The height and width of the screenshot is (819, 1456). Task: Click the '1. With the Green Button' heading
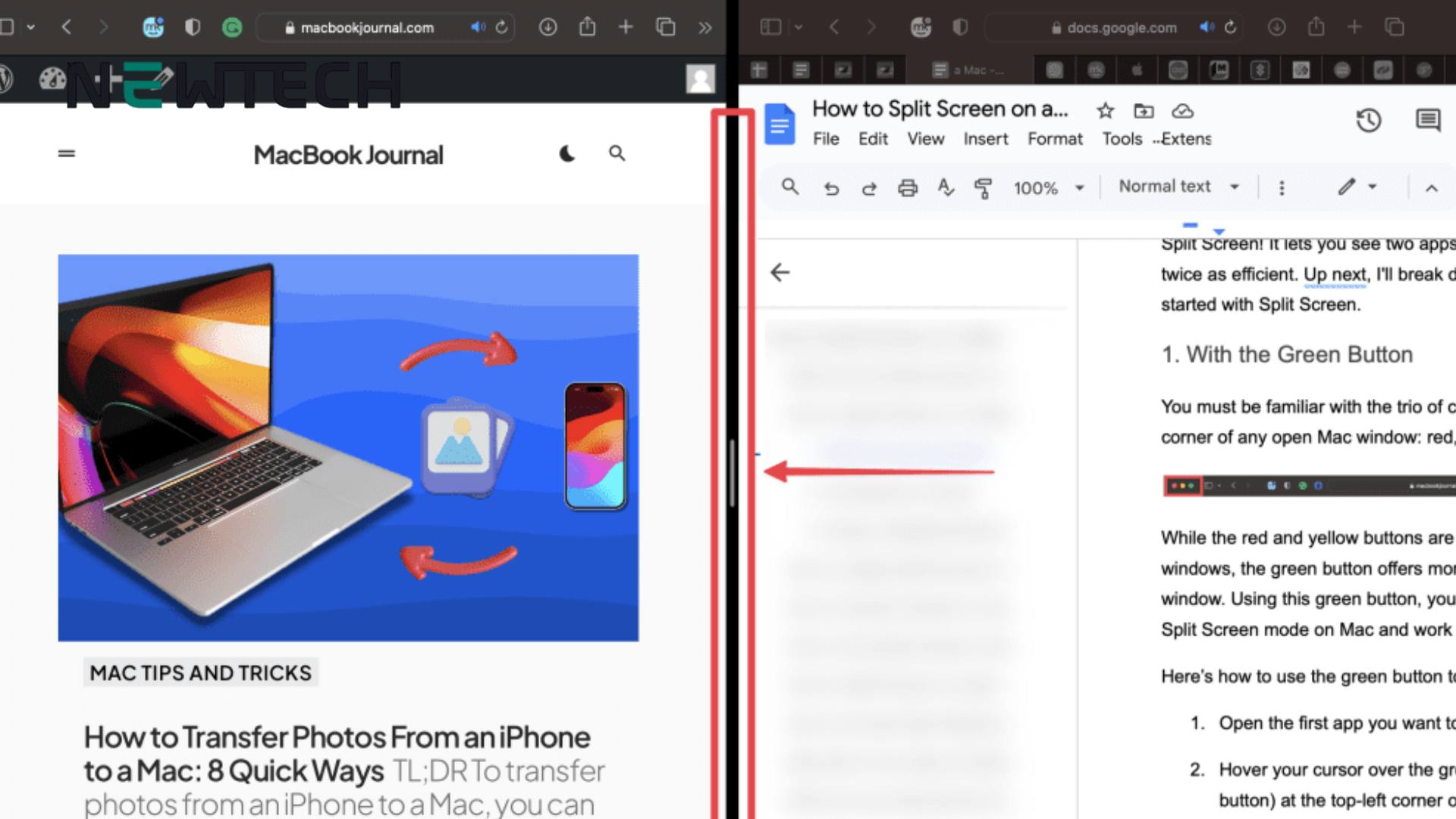click(x=1287, y=354)
